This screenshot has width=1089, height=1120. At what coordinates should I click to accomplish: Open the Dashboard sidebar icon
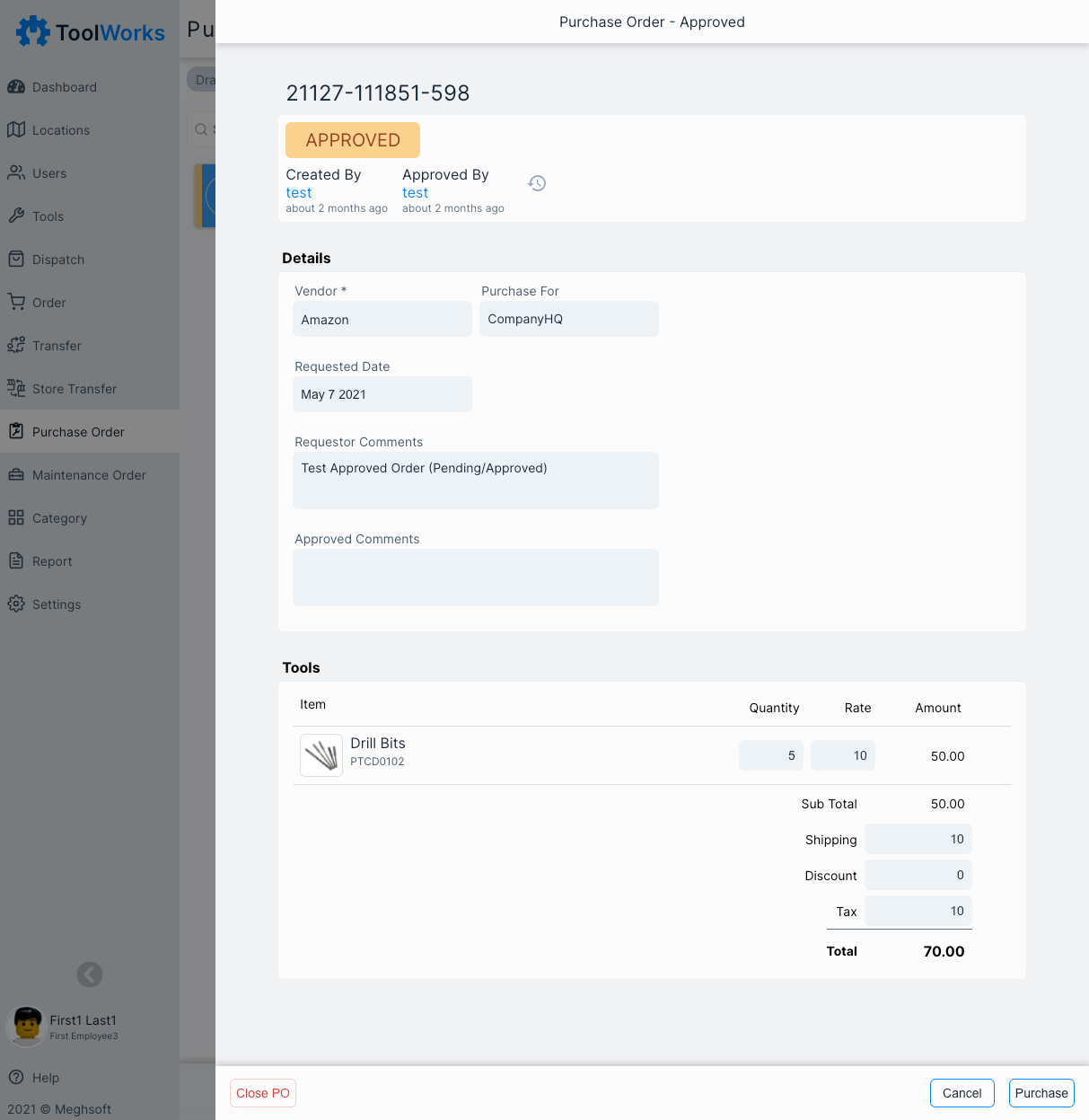pyautogui.click(x=16, y=87)
